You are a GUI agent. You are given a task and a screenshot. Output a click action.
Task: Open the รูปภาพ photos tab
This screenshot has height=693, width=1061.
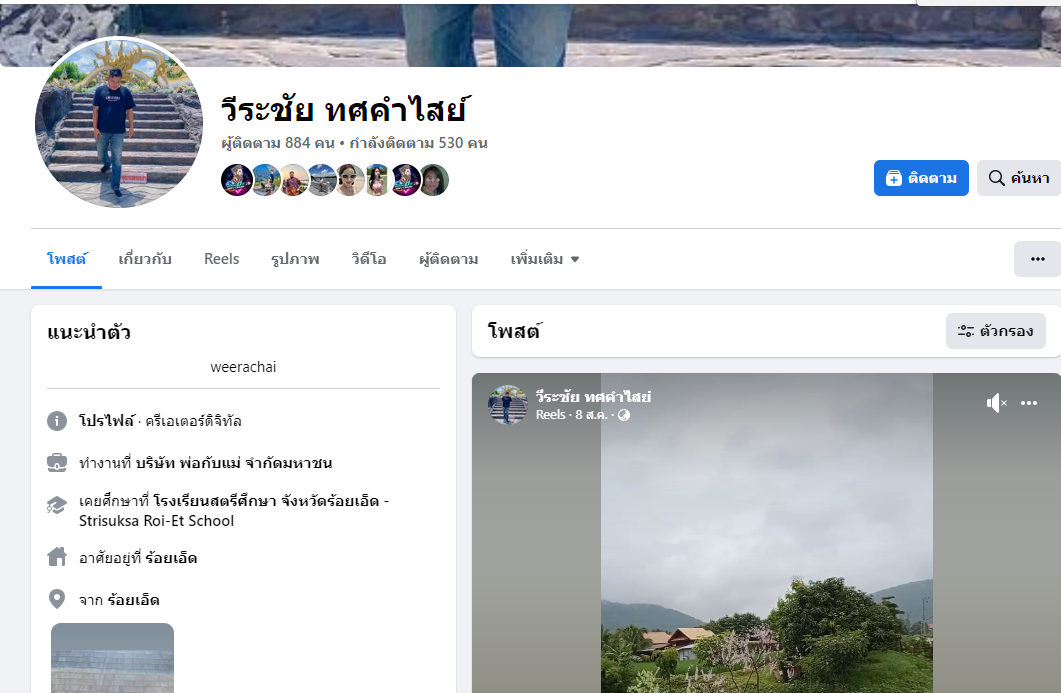295,259
